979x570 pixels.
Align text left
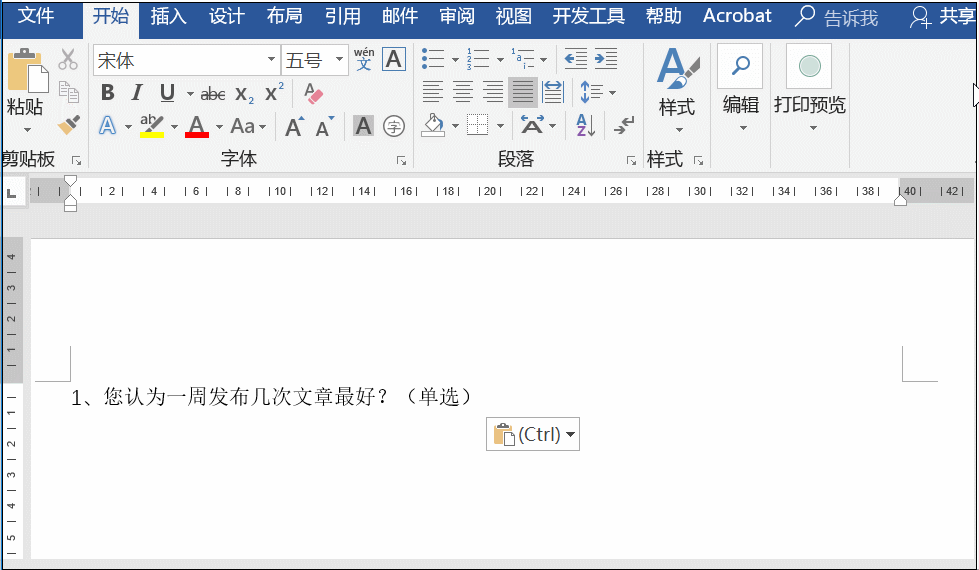point(433,92)
